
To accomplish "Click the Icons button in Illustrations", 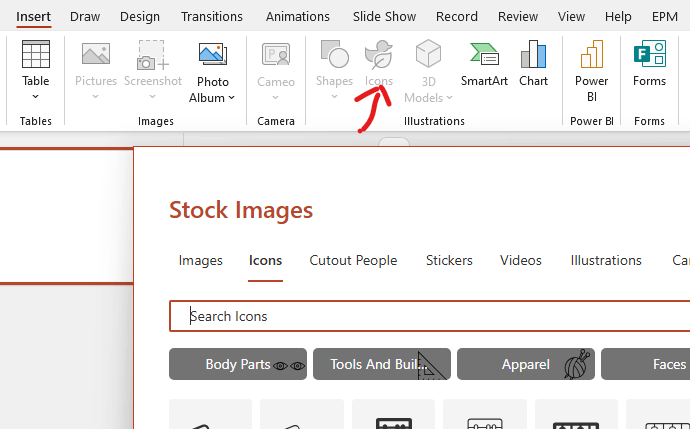I will 378,63.
